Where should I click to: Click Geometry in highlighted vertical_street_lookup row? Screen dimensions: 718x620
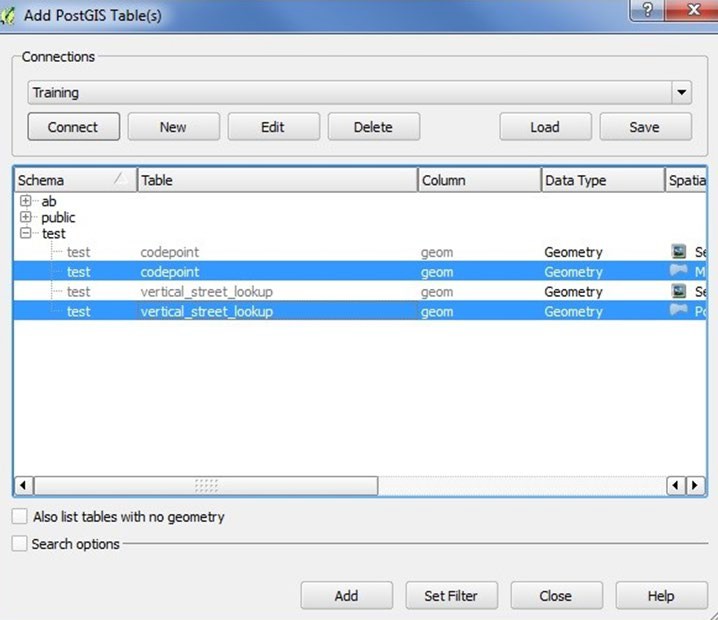click(573, 312)
